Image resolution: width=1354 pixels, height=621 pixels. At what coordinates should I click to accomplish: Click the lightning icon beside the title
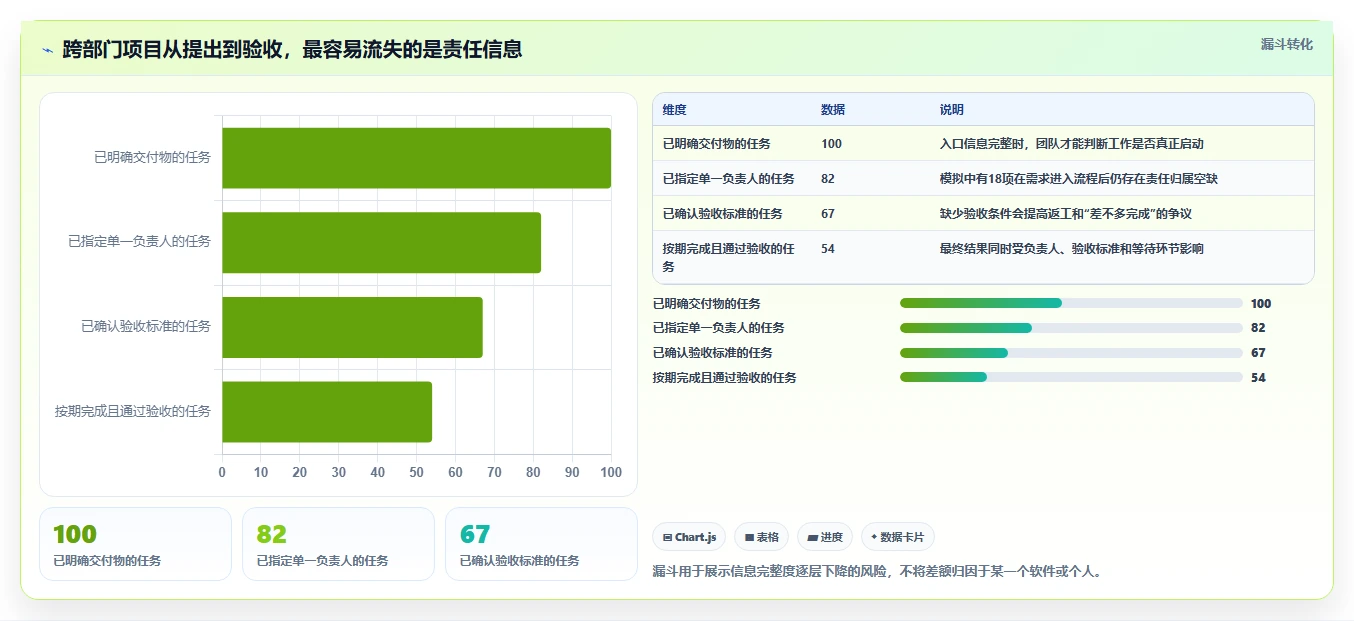(x=47, y=49)
